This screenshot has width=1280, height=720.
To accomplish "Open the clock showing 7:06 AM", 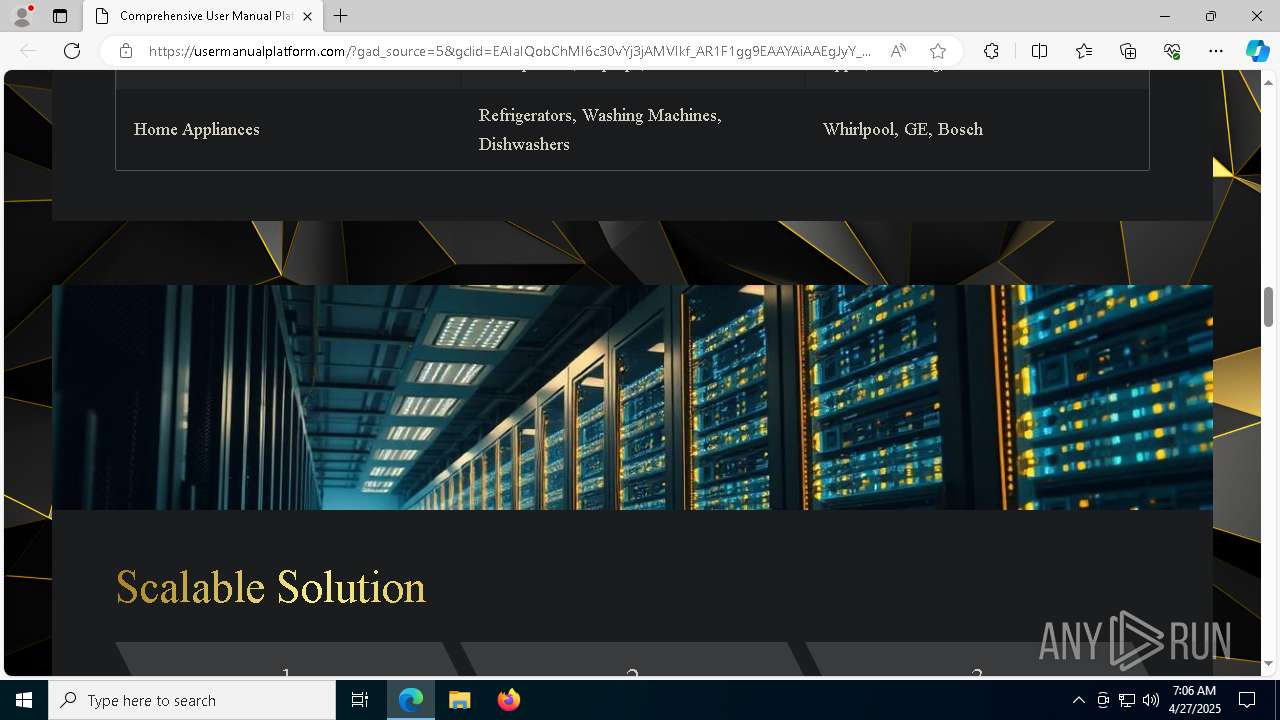I will tap(1194, 700).
